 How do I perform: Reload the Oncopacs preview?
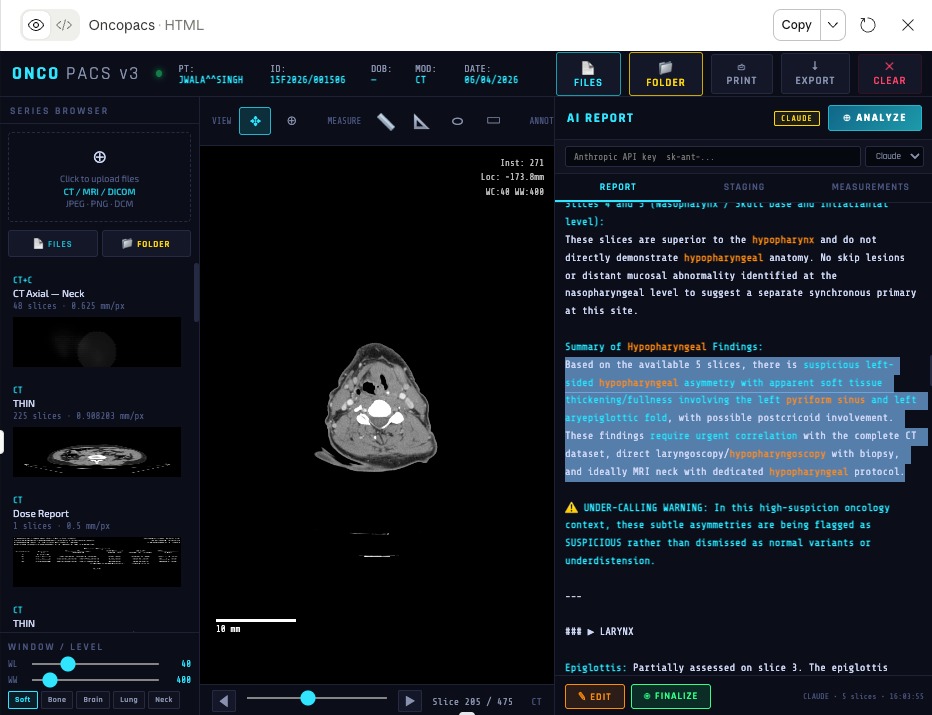pos(868,25)
